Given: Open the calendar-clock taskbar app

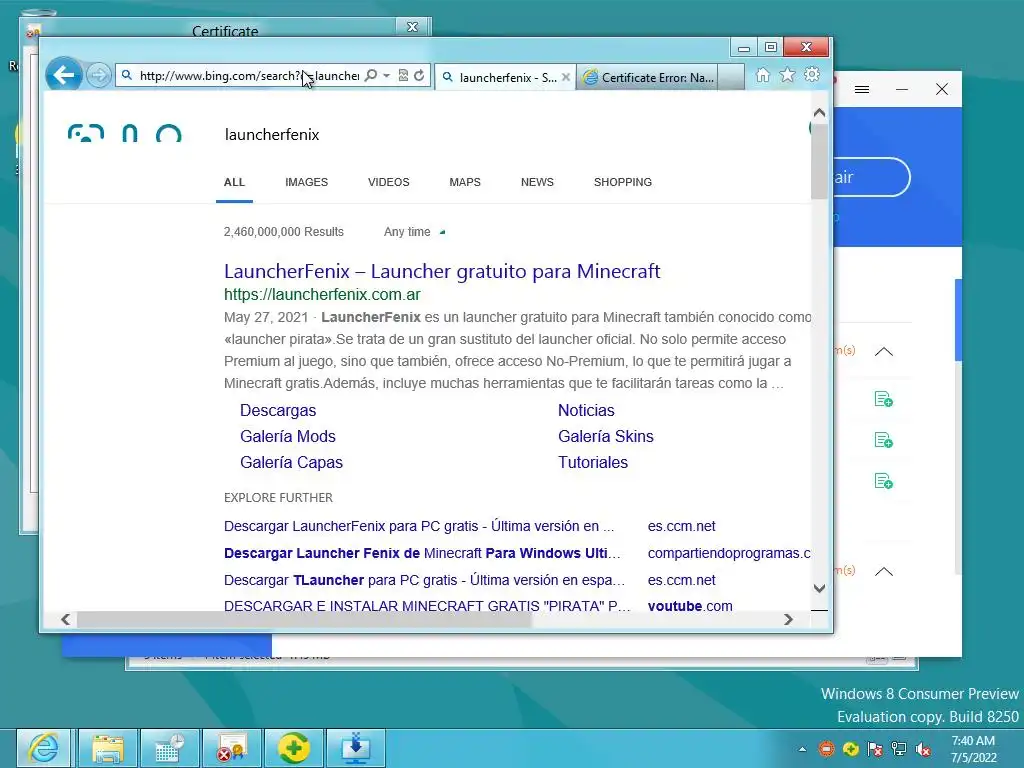Looking at the screenshot, I should point(170,748).
